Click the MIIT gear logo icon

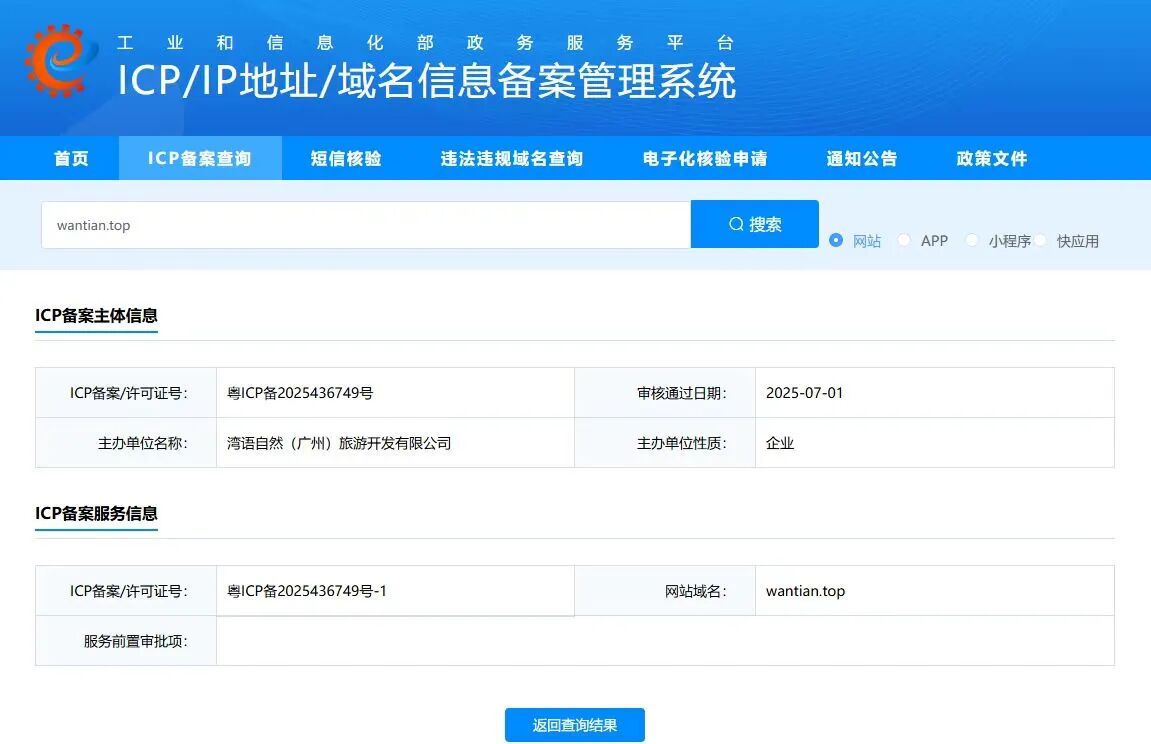[x=61, y=60]
